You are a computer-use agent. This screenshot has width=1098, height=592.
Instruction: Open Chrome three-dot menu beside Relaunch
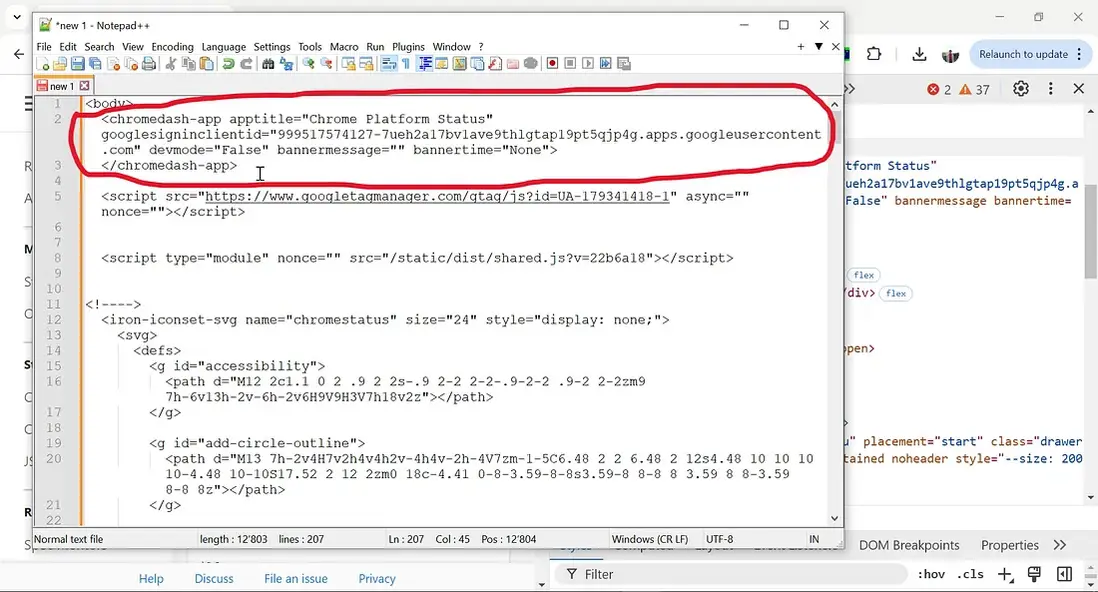tap(1079, 54)
